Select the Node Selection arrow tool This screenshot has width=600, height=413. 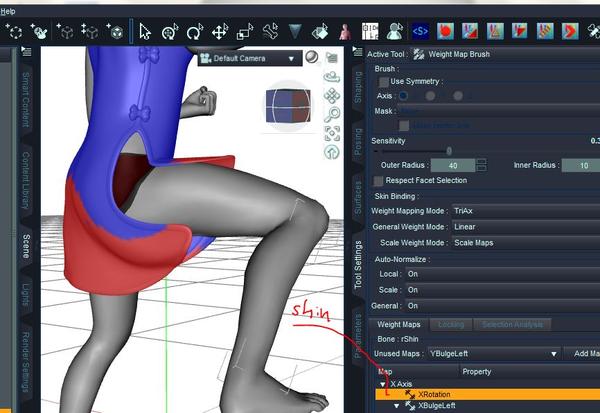coord(145,31)
